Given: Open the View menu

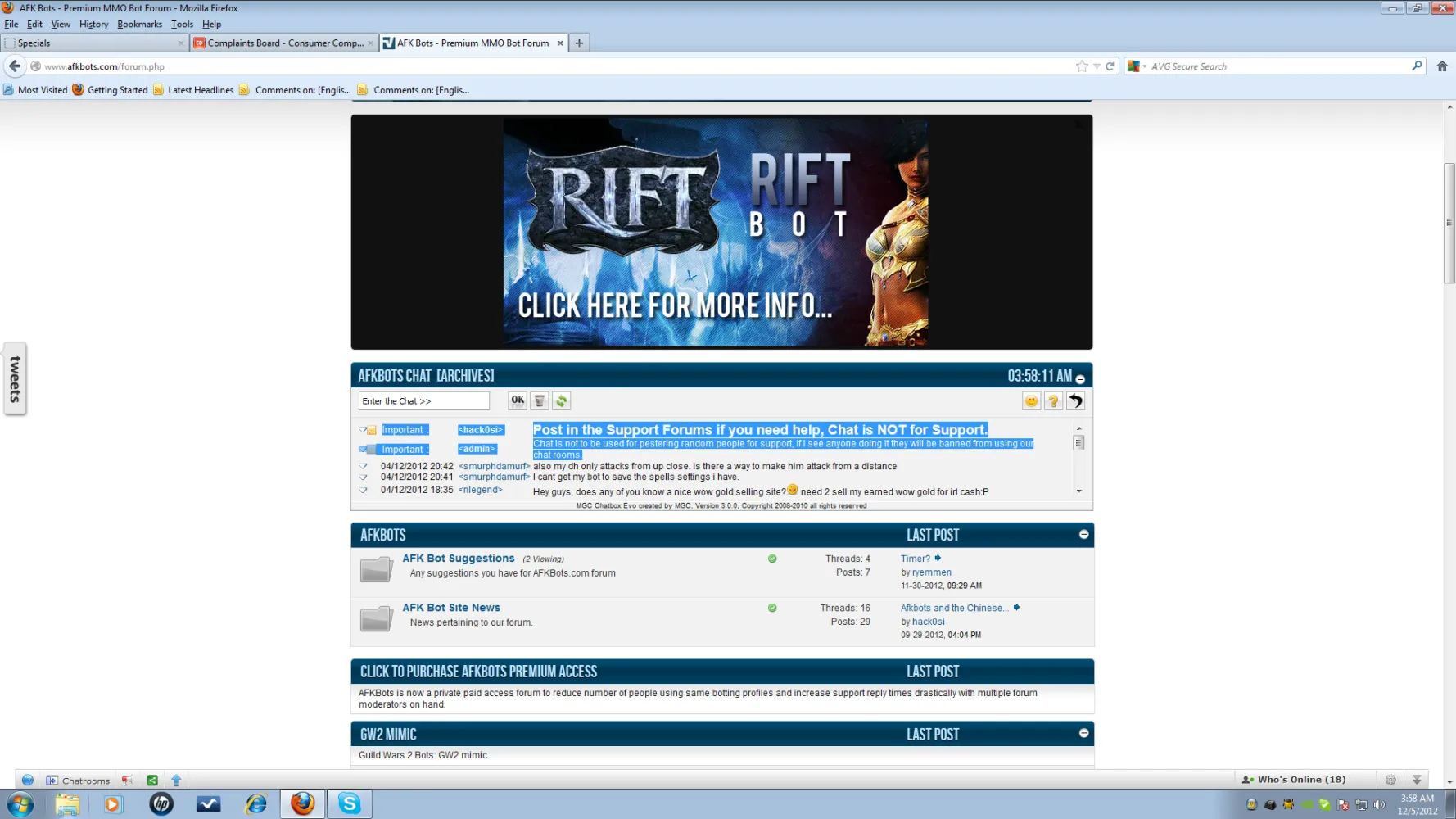Looking at the screenshot, I should (x=61, y=24).
